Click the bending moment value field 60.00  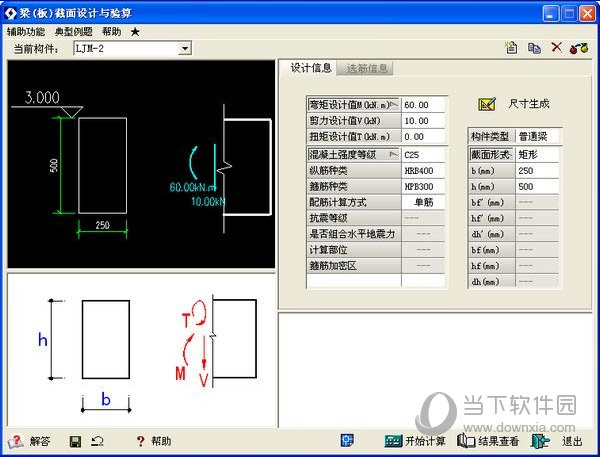coord(423,105)
